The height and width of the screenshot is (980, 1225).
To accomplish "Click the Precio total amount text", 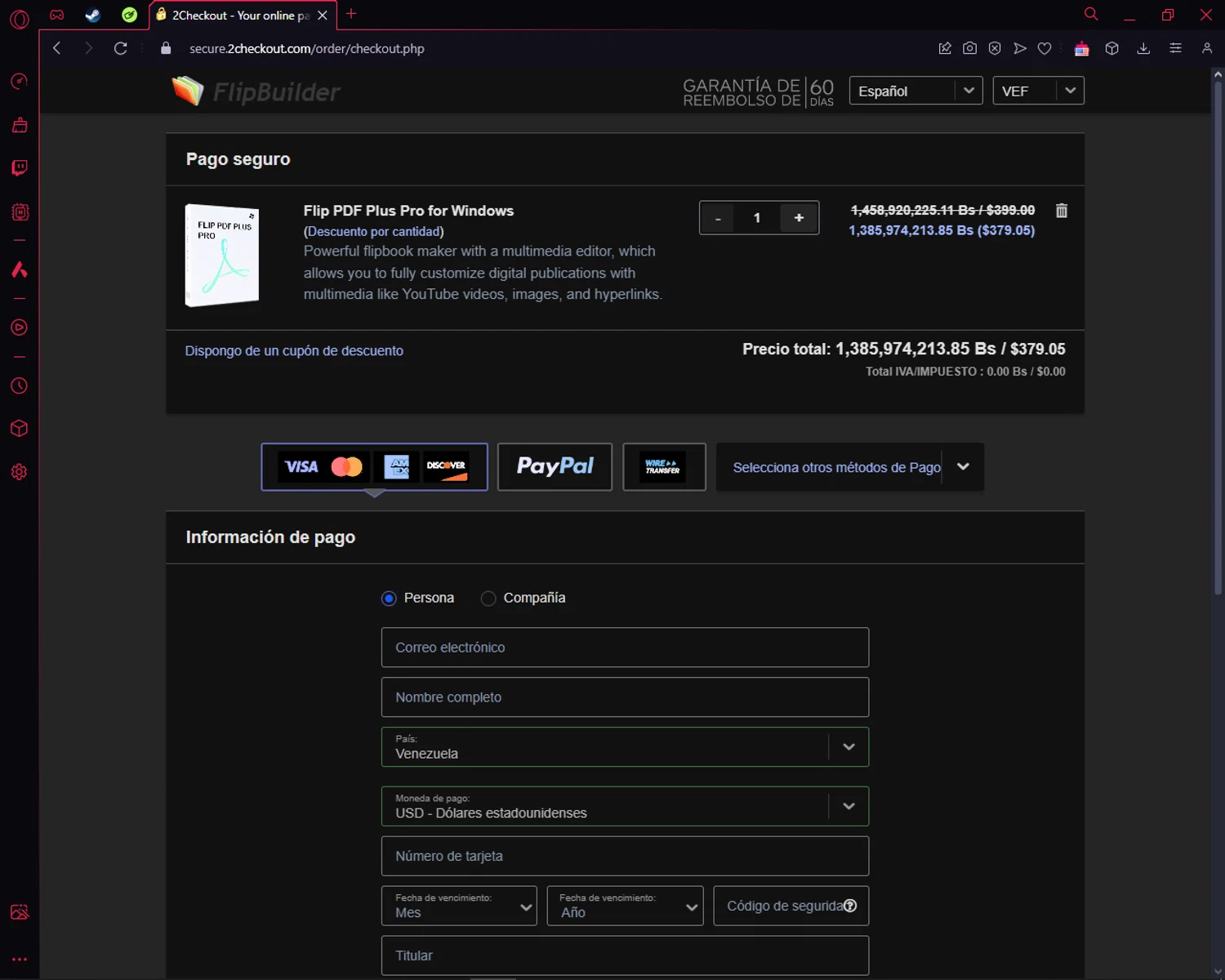I will coord(951,349).
